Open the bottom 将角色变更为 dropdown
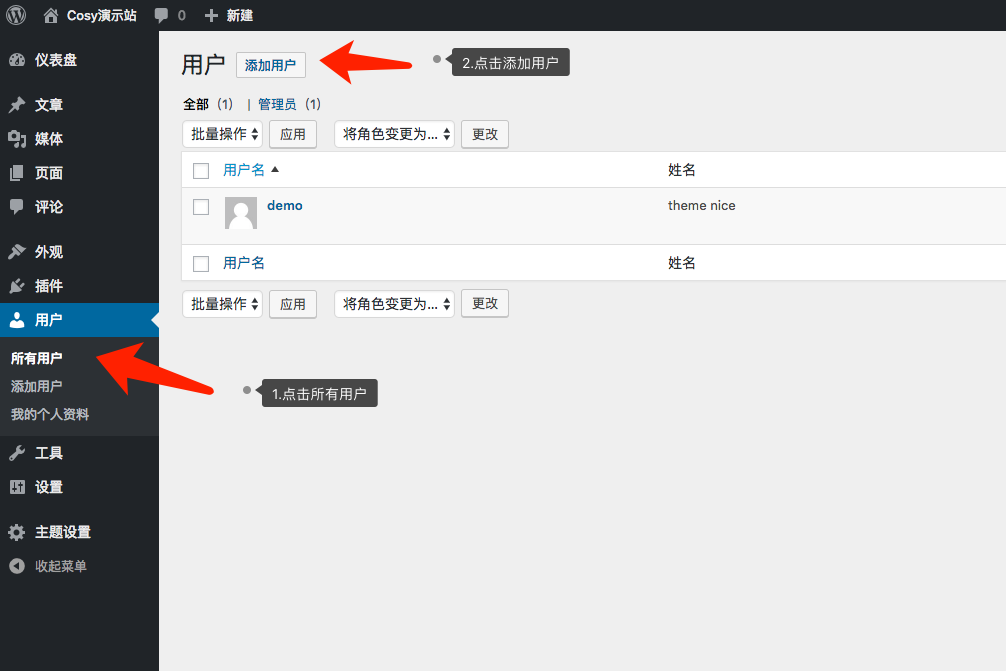Viewport: 1006px width, 671px height. (x=394, y=303)
